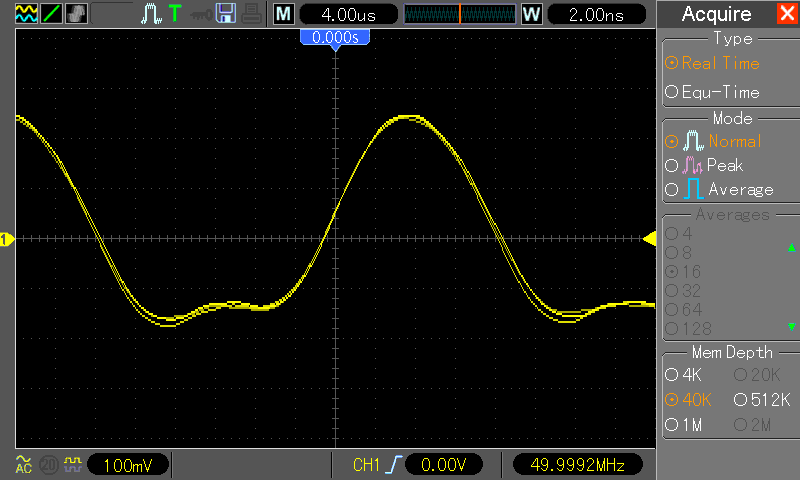Choose 32 averages option
Image resolution: width=800 pixels, height=480 pixels.
point(684,291)
